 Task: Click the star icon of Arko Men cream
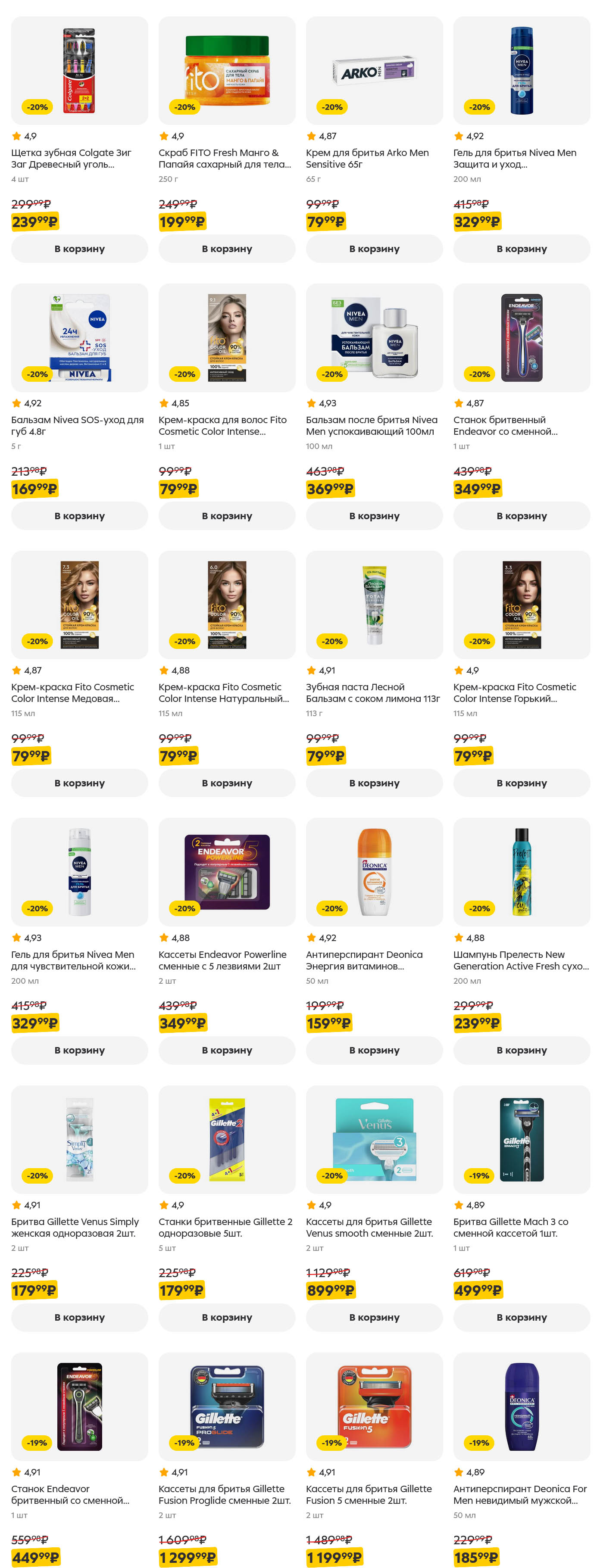coord(311,136)
